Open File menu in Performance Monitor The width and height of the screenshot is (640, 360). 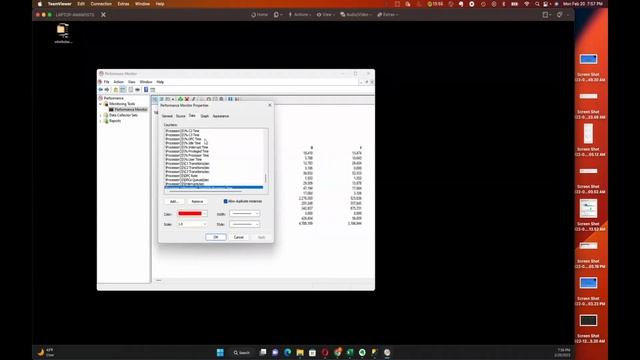pyautogui.click(x=107, y=82)
